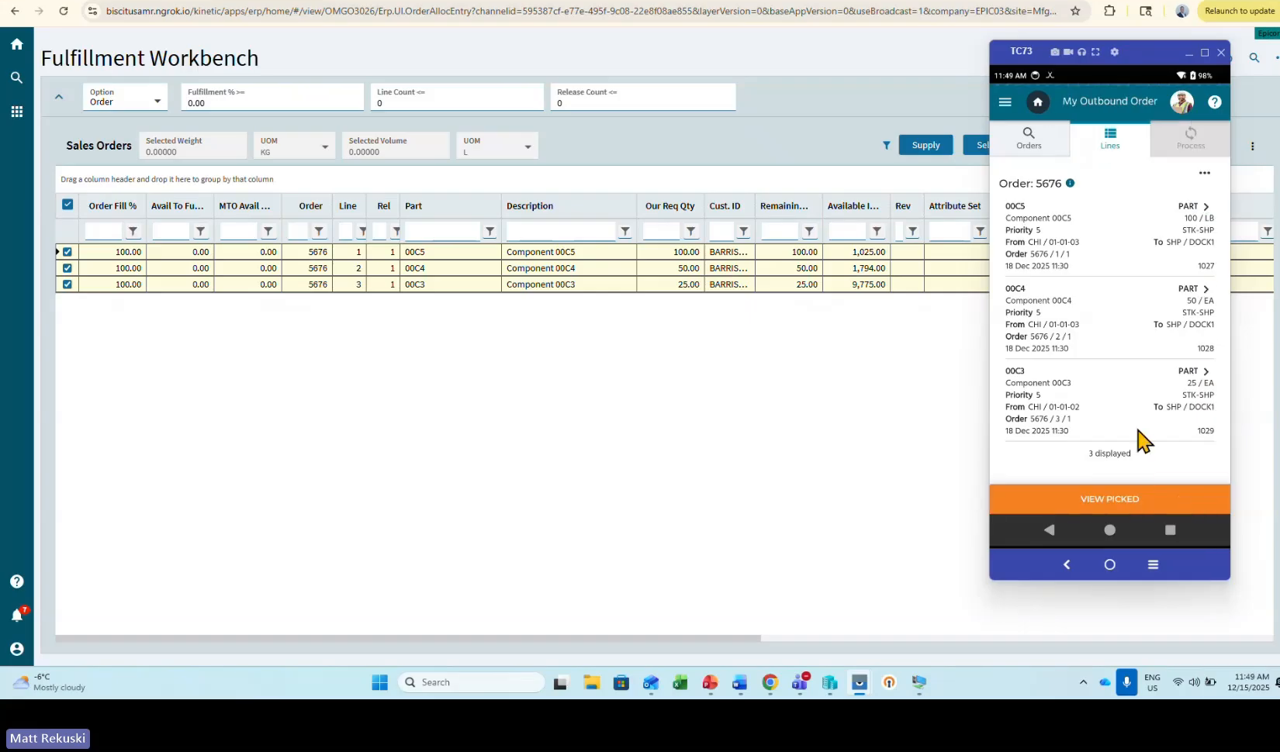Tap the info icon next to Order: 5676

pos(1070,183)
